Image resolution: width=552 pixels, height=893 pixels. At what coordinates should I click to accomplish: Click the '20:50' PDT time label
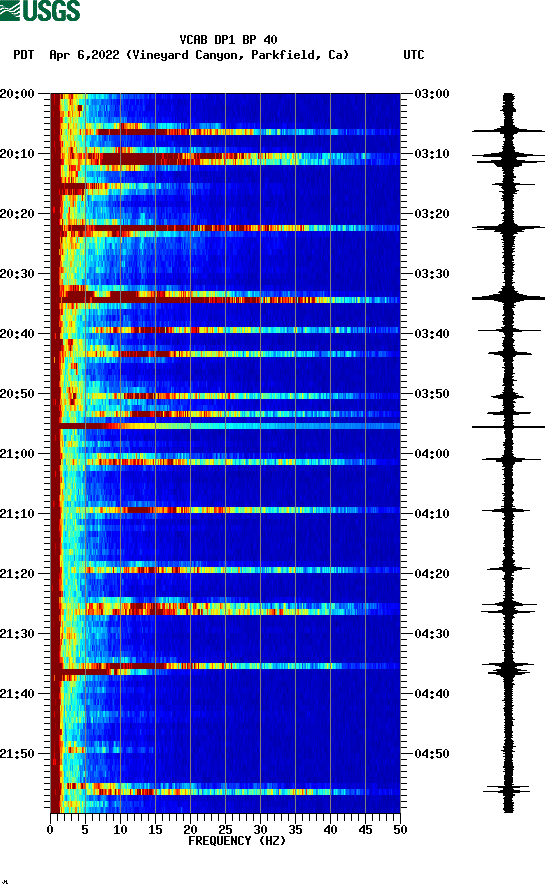[x=17, y=394]
